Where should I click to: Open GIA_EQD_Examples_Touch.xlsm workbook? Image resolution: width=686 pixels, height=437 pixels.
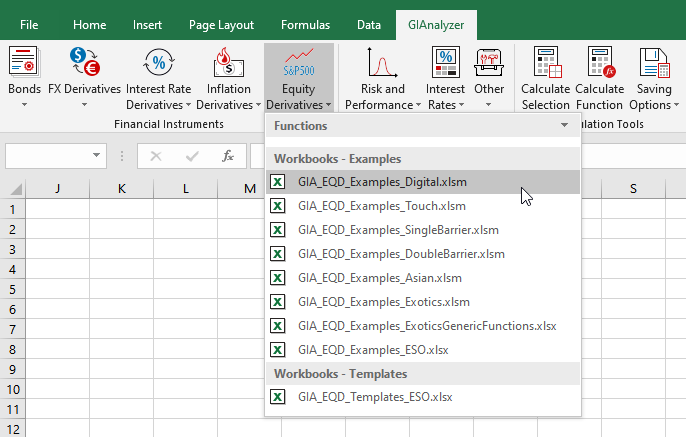423,206
